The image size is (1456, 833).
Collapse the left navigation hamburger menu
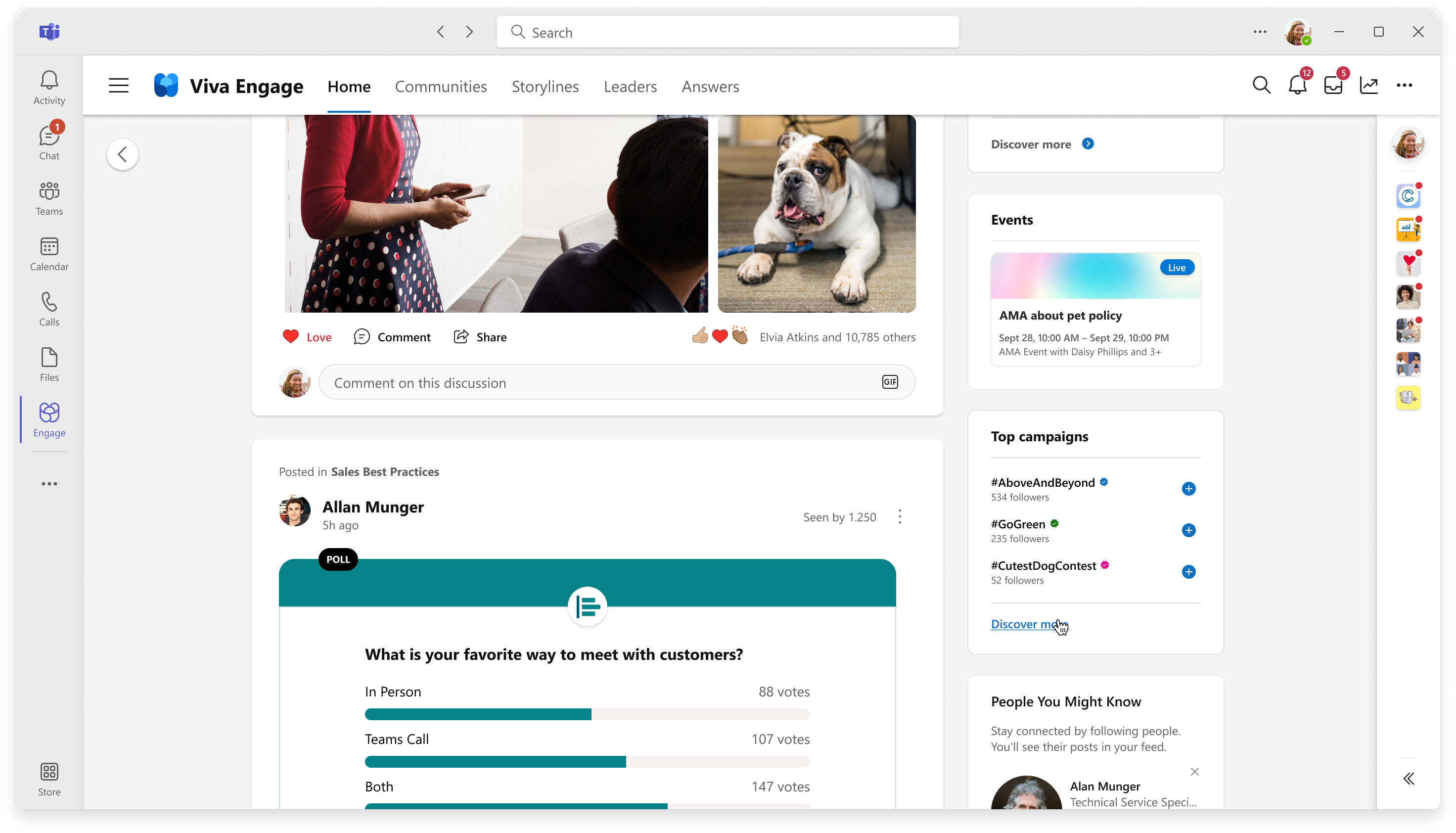click(x=118, y=86)
